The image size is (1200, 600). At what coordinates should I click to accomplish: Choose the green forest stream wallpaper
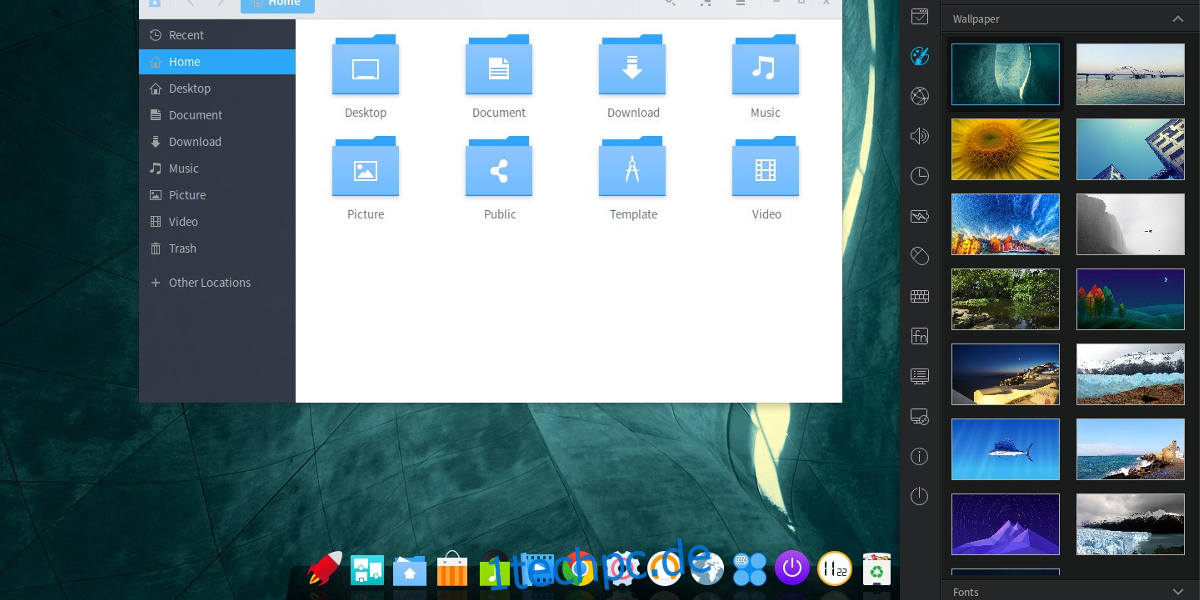1005,299
